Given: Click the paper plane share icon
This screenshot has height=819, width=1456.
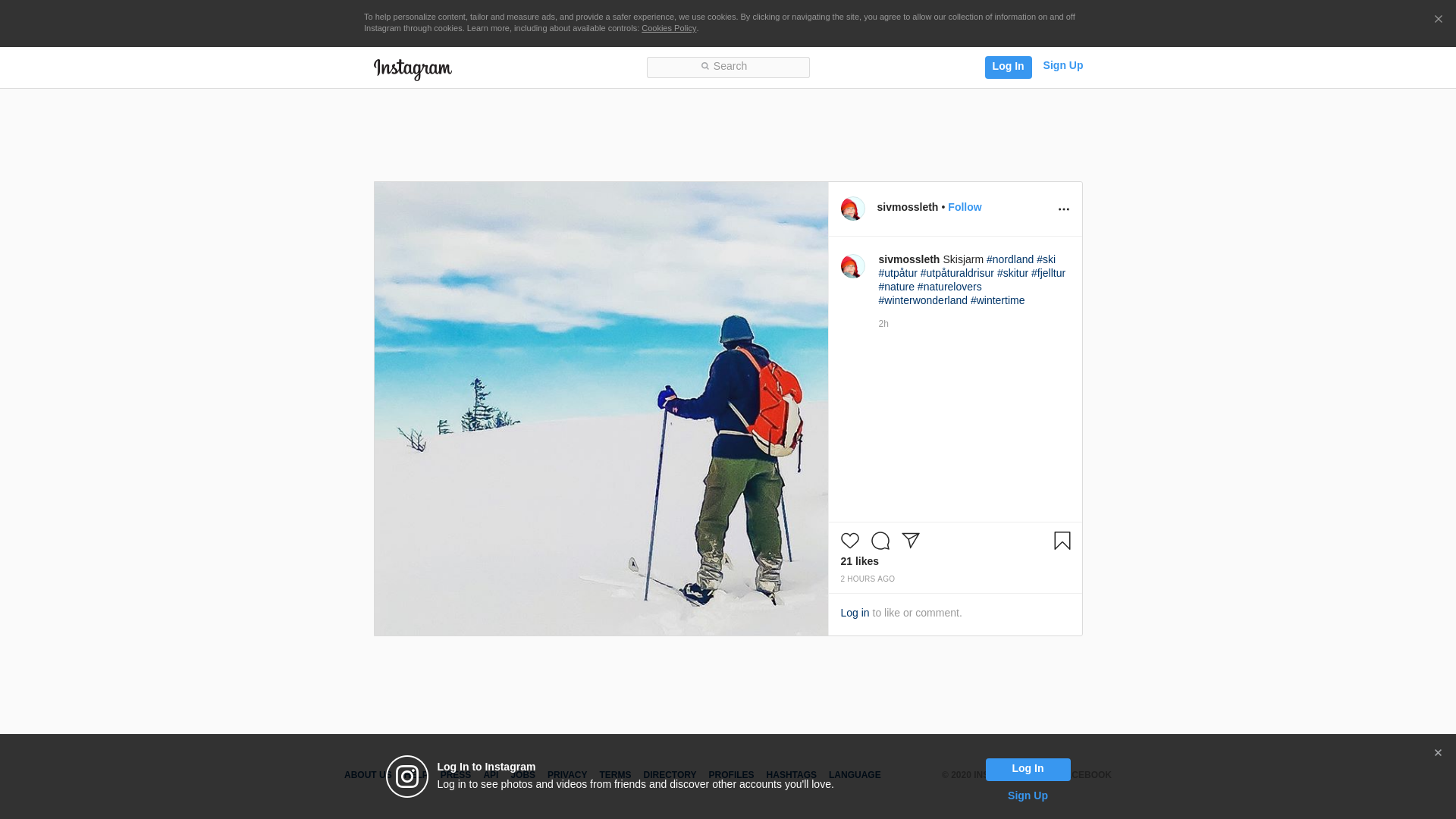Looking at the screenshot, I should point(910,541).
